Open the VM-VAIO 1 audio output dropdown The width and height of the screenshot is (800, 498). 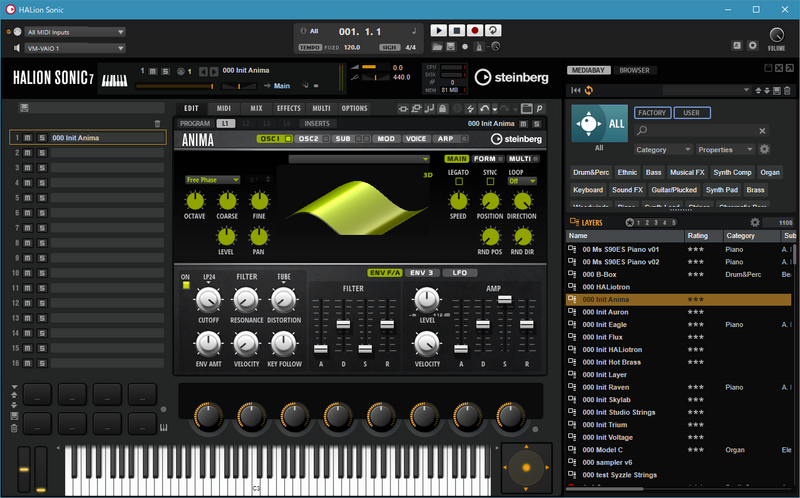pos(75,48)
